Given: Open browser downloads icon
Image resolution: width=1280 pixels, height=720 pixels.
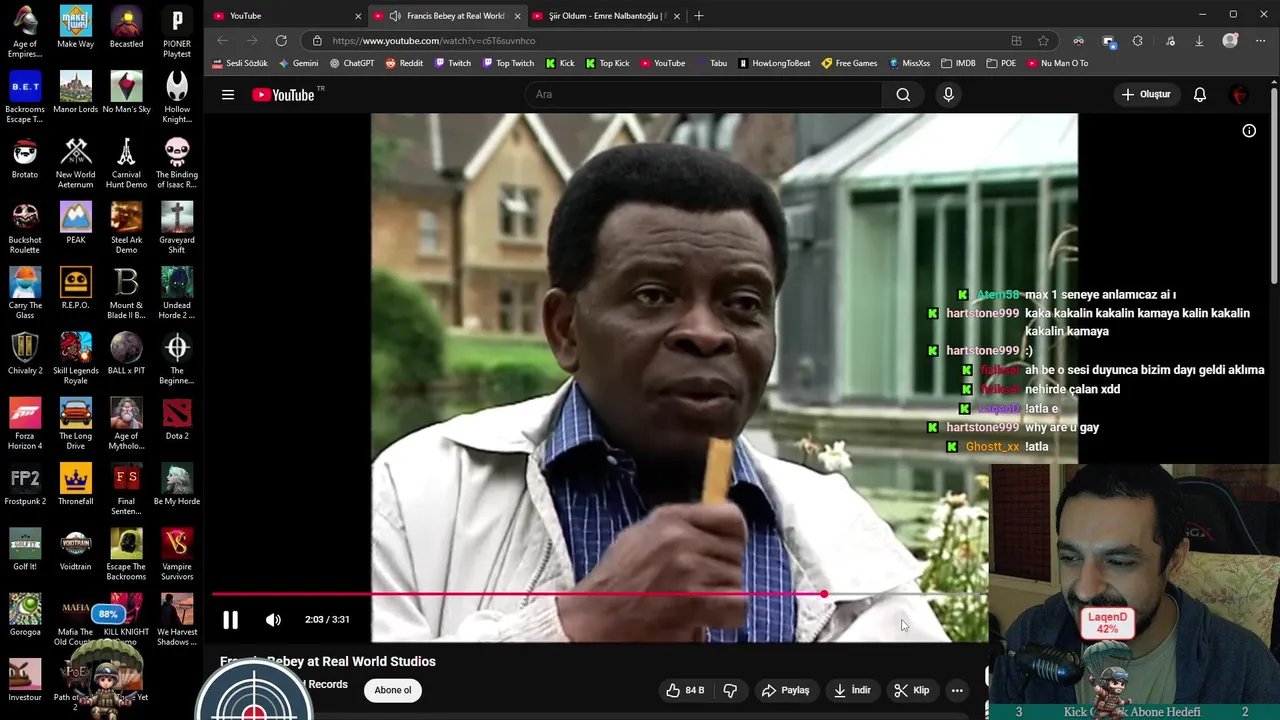Looking at the screenshot, I should pos(1199,41).
